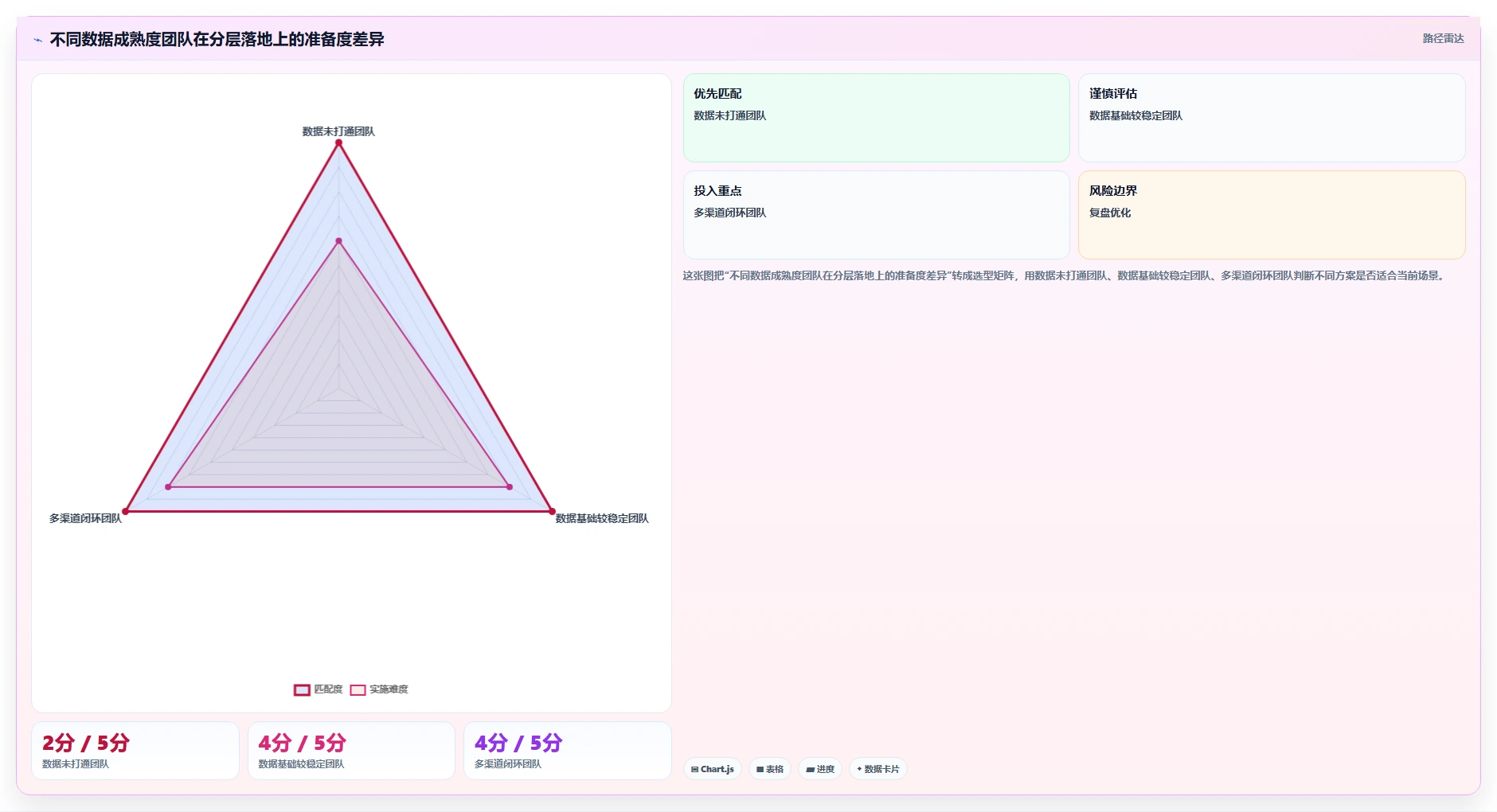Screen dimensions: 1497x812
Task: Click the 匹配度 point at 多渠道闭环团队
Action: [x=125, y=511]
